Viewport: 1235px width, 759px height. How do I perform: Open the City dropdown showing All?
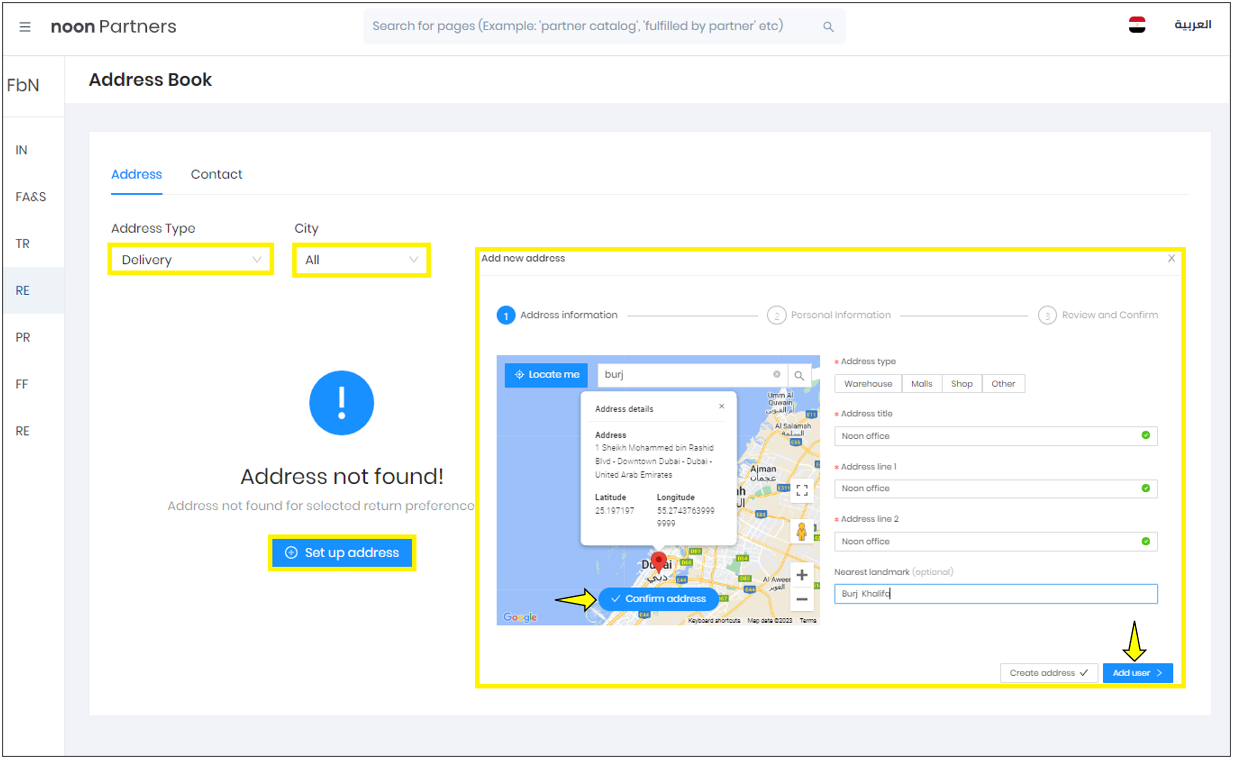[x=361, y=260]
